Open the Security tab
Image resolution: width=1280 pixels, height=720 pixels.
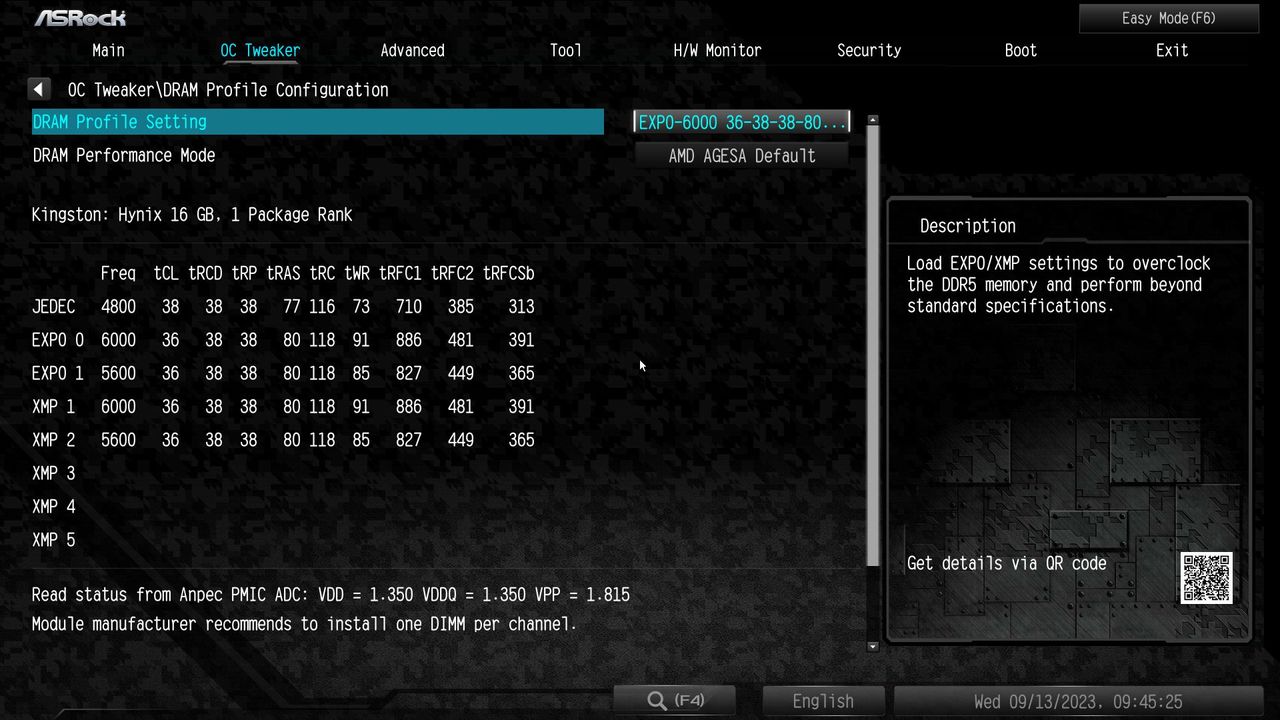(869, 50)
